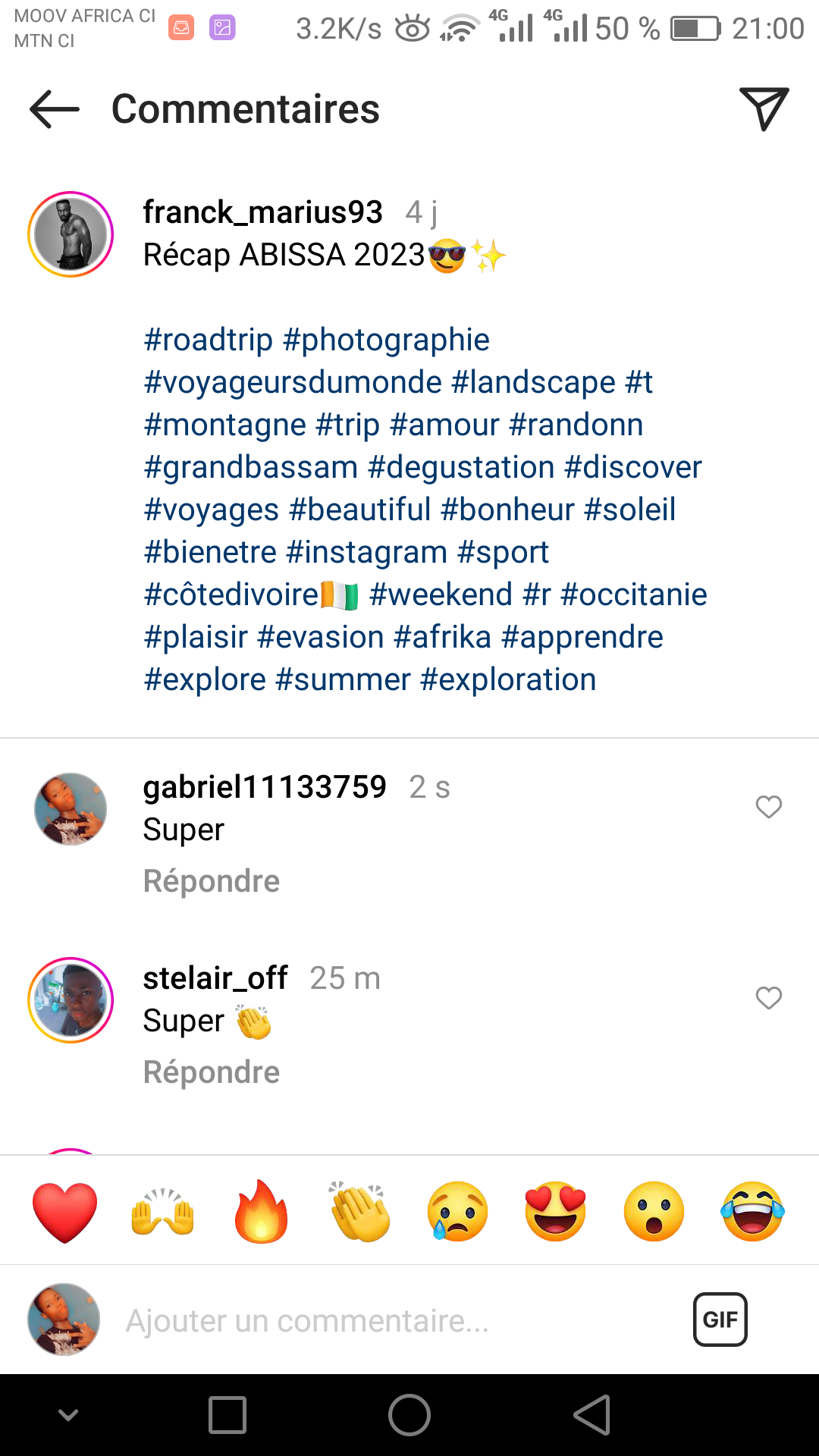Like stelair_off's comment with the heart
This screenshot has height=1456, width=819.
click(768, 998)
